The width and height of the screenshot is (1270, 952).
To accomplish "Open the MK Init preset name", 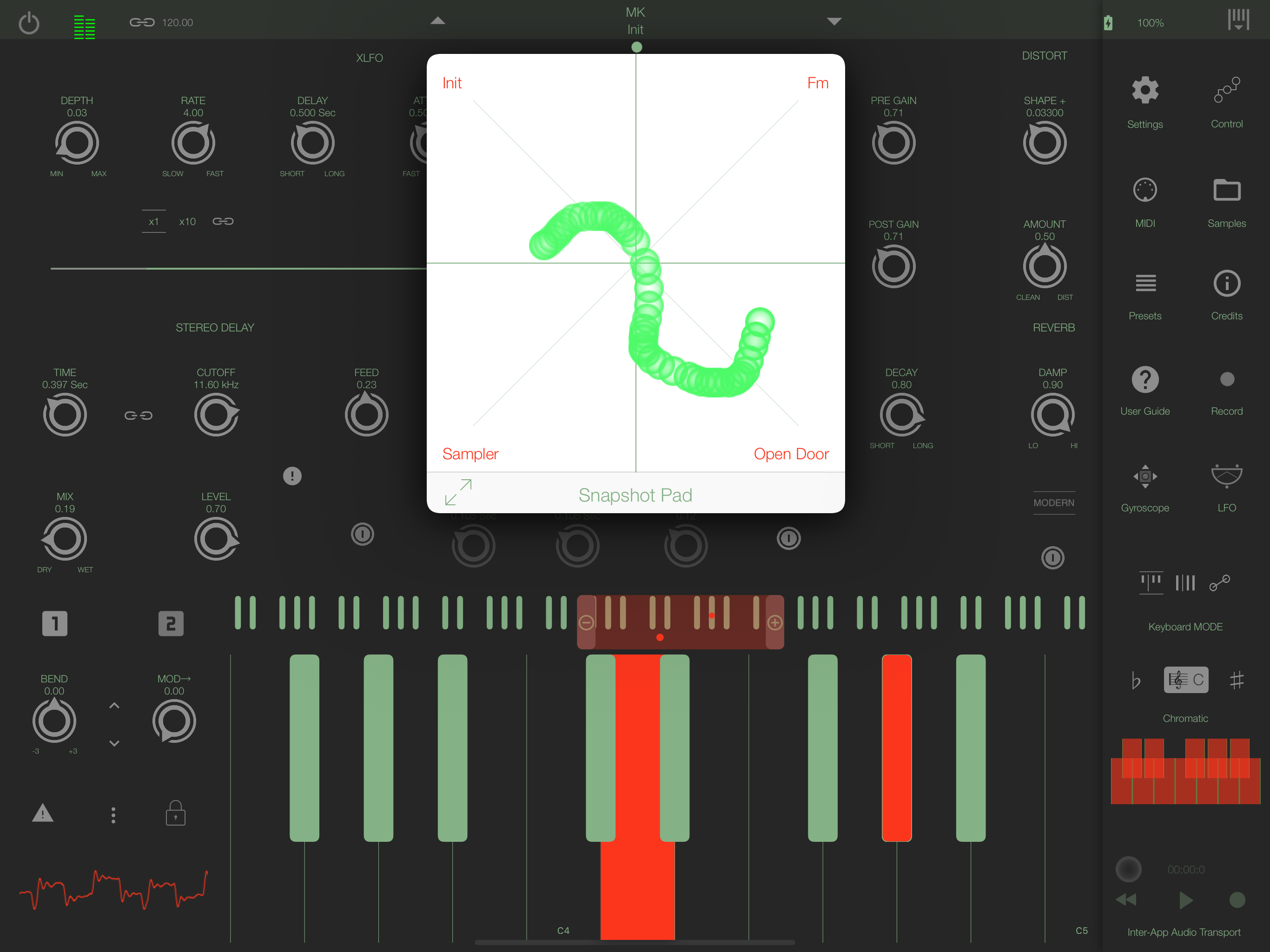I will click(635, 20).
